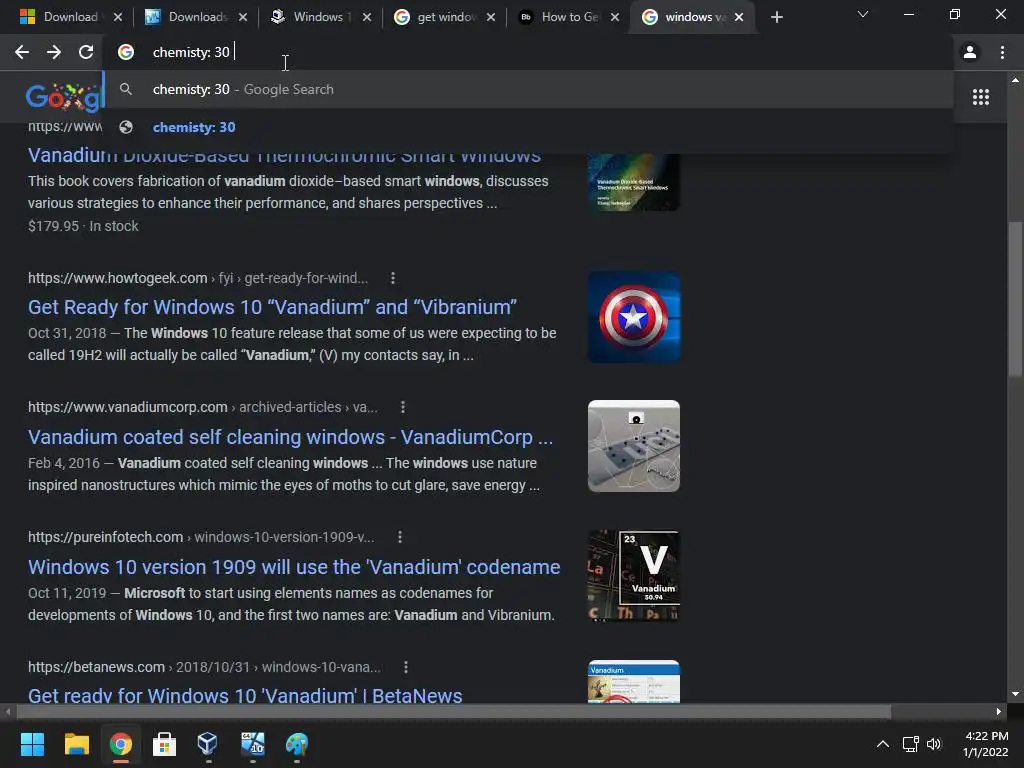This screenshot has height=768, width=1024.
Task: Close the 'How to Ge' tab
Action: coord(615,17)
